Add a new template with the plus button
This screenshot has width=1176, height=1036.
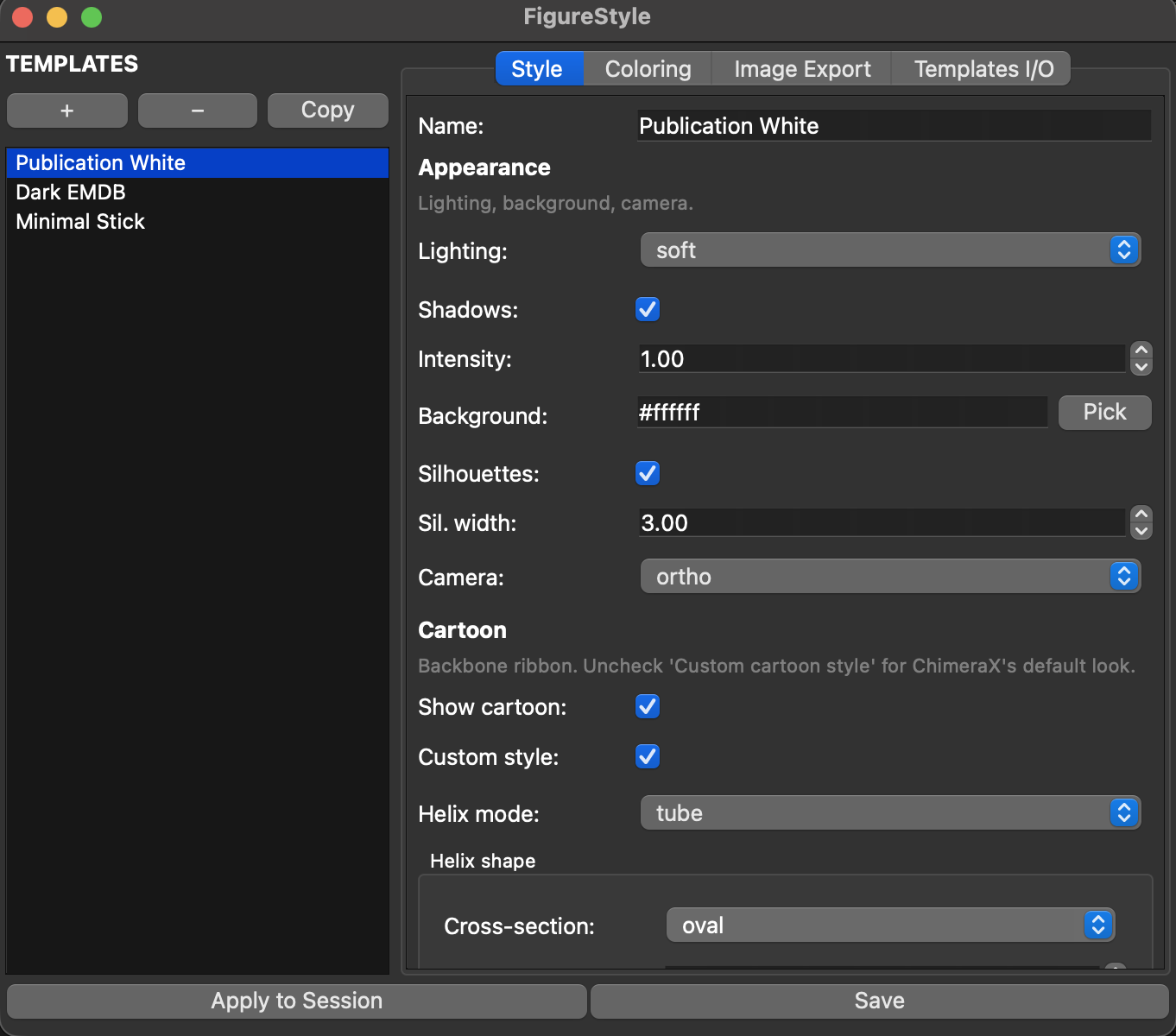(x=67, y=111)
